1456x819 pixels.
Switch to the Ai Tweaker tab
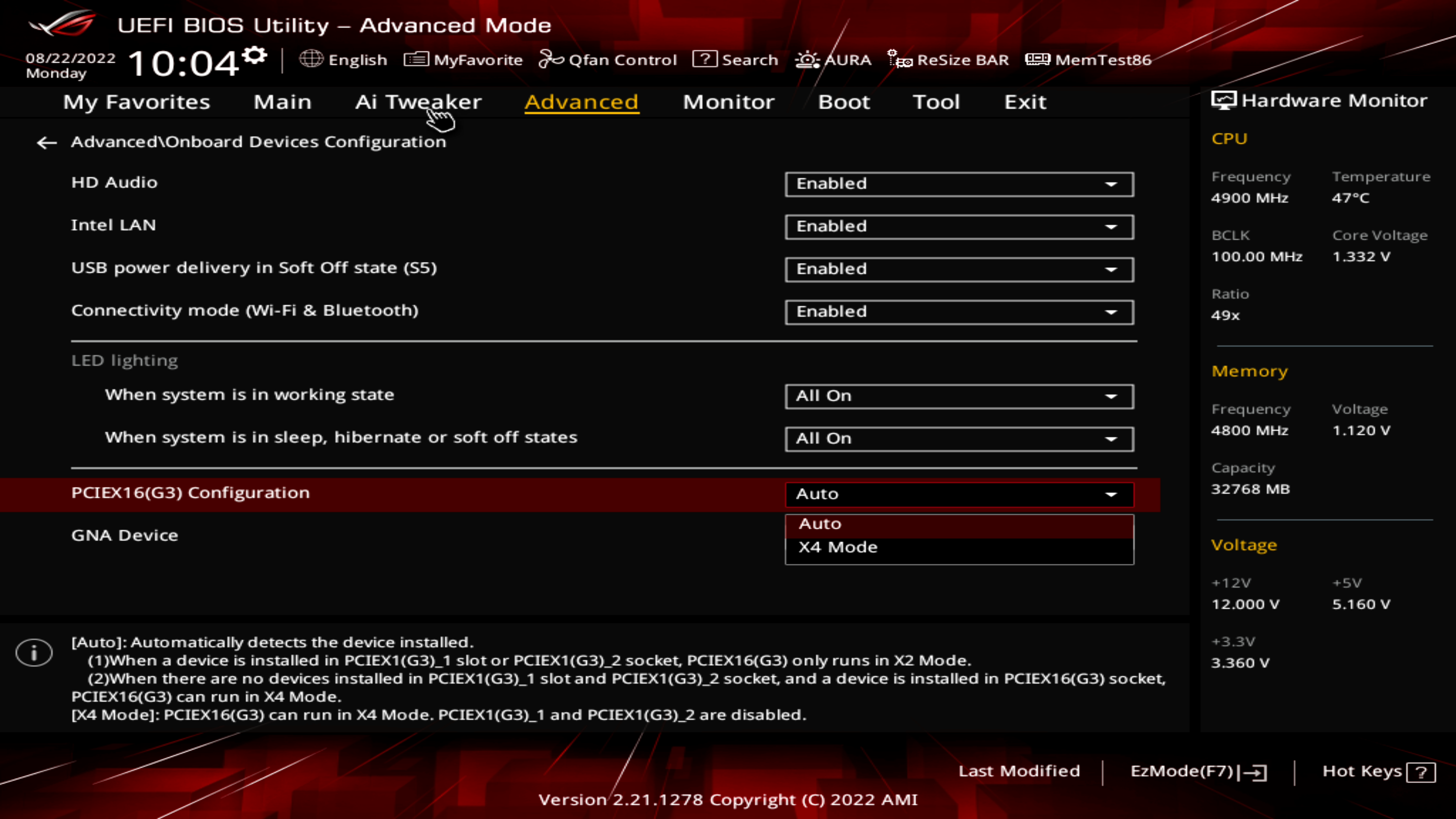[x=418, y=102]
